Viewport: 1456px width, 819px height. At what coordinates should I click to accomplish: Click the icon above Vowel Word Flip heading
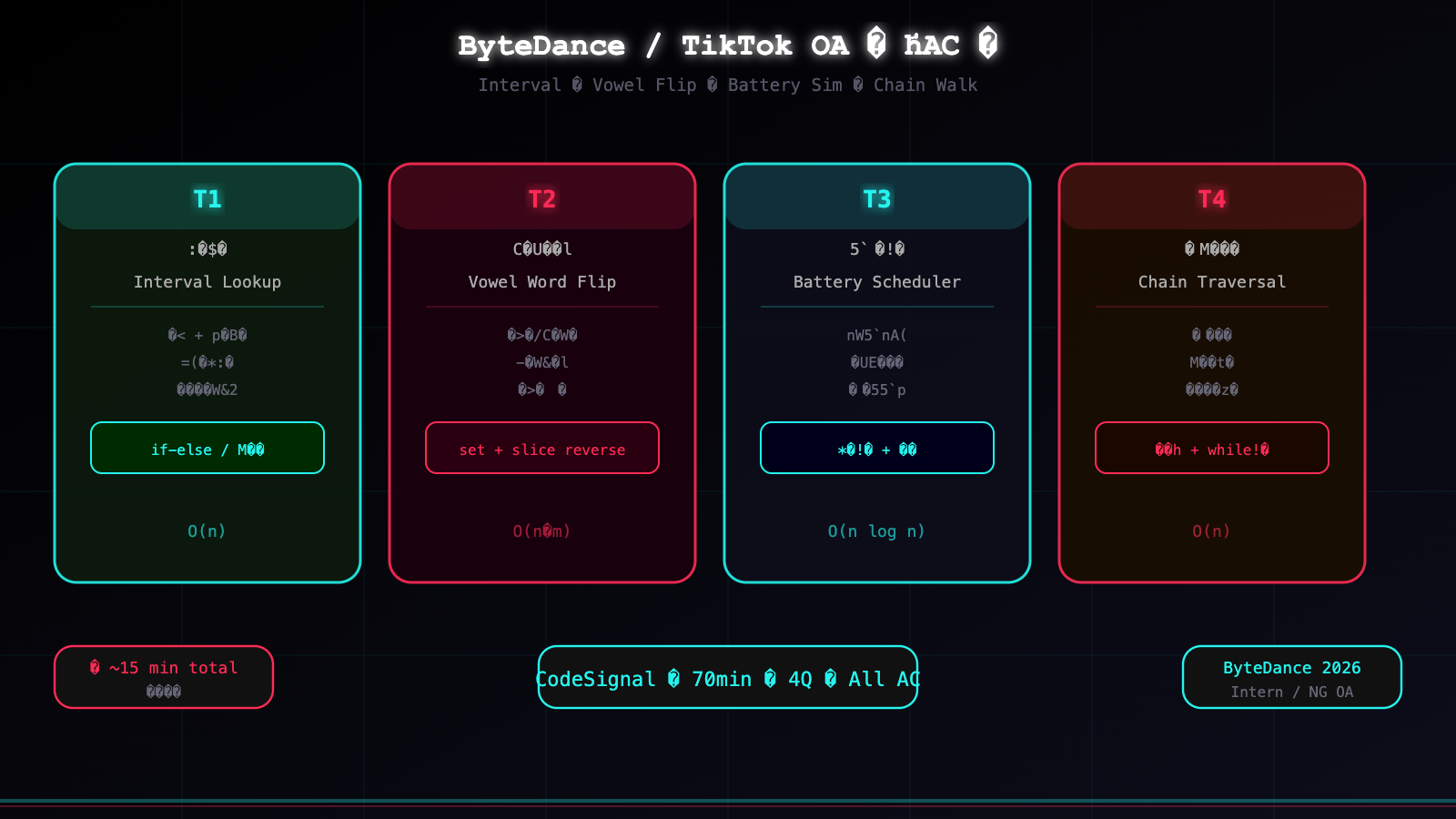541,248
